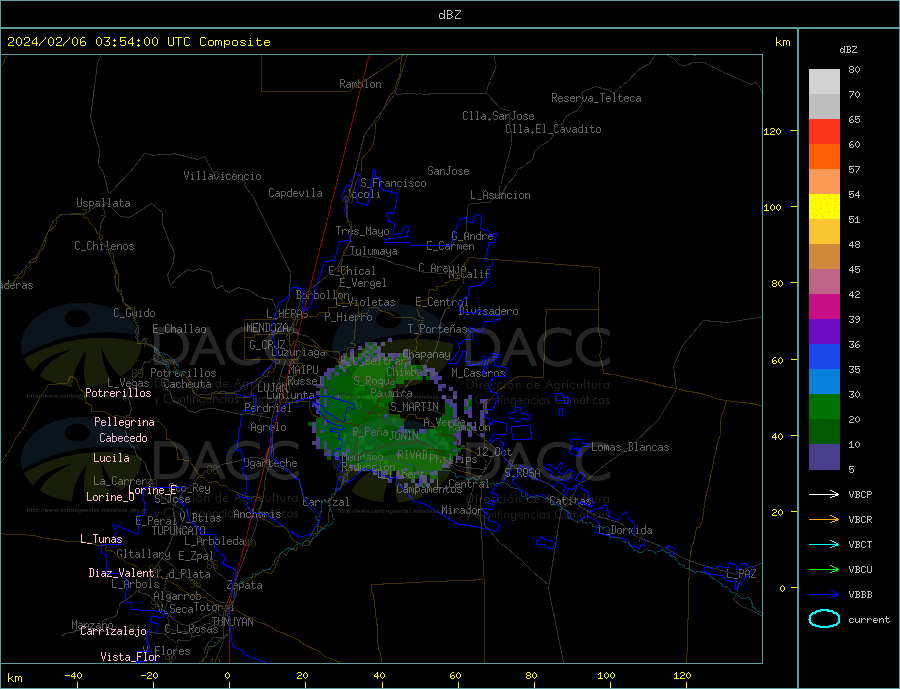The image size is (900, 689).
Task: Click the 'S_MARTIN' label on map
Action: point(414,407)
